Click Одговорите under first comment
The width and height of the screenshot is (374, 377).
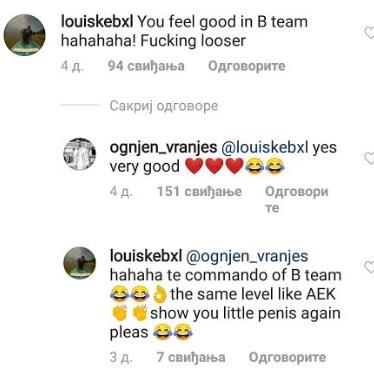pyautogui.click(x=247, y=66)
